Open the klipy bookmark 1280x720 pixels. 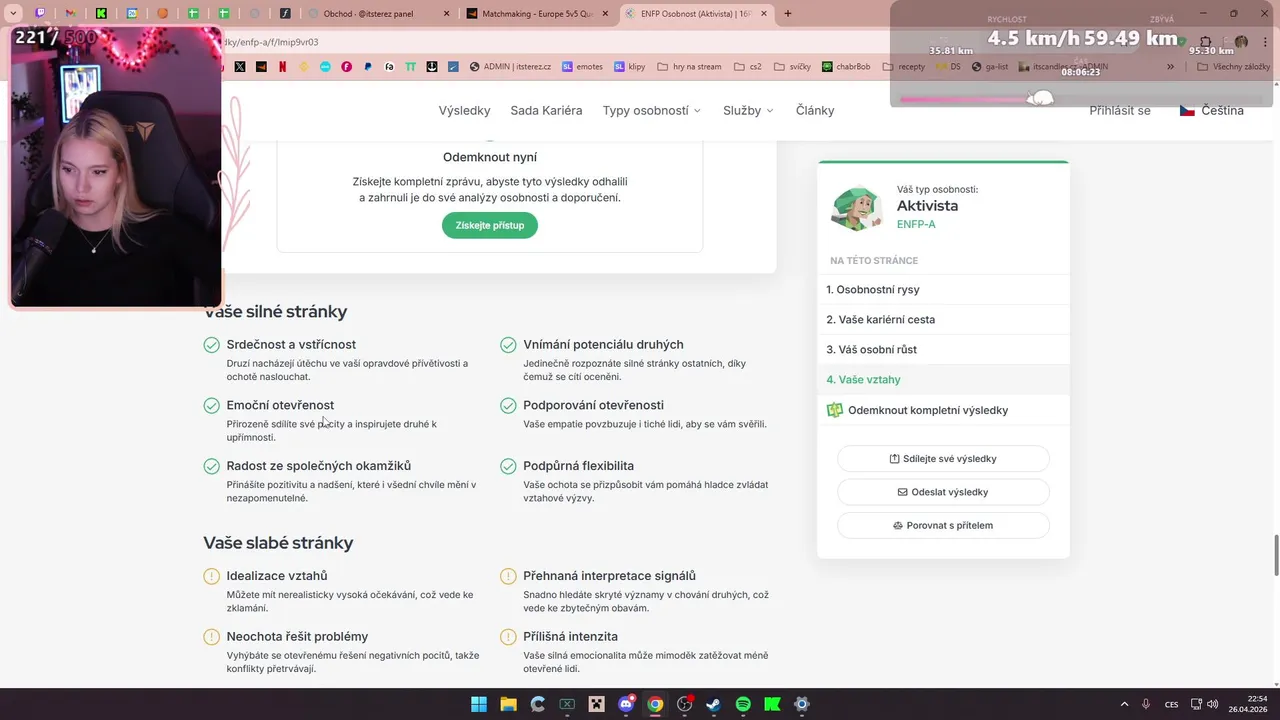tap(629, 67)
